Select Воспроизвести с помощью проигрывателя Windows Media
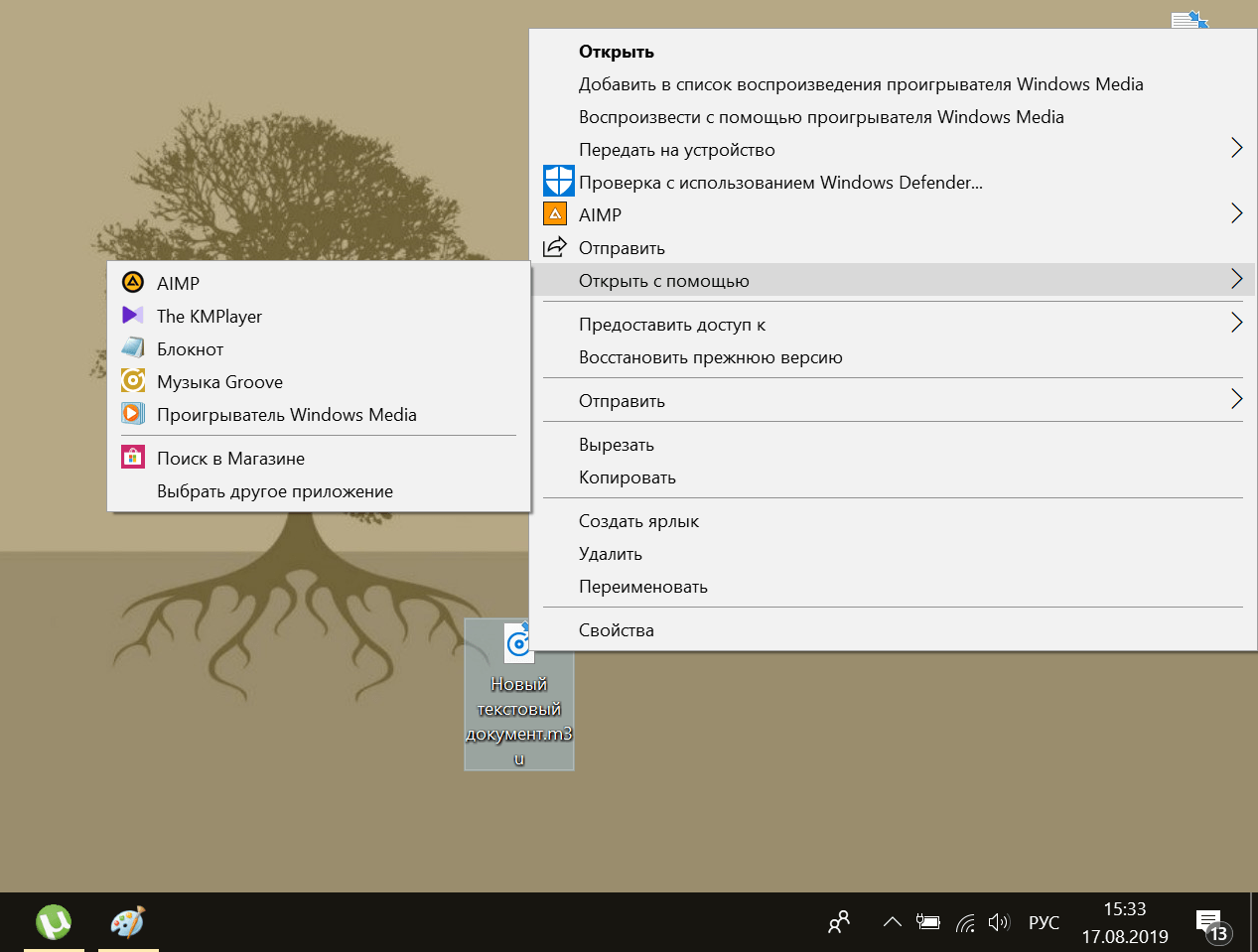 (x=821, y=117)
